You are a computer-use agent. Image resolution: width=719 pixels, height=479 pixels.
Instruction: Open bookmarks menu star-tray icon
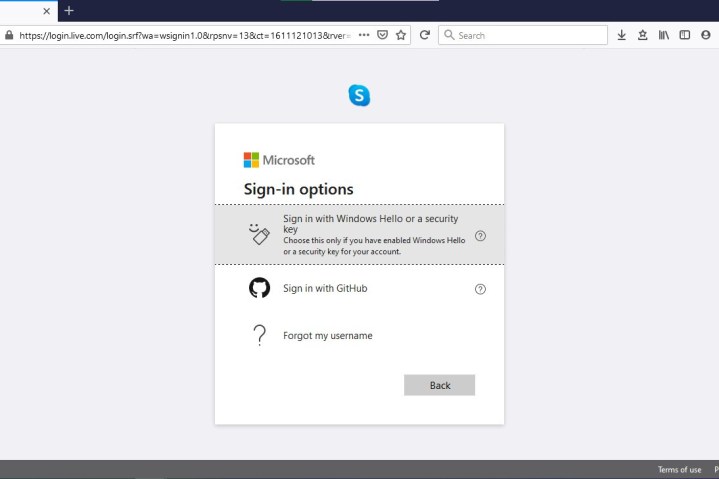pyautogui.click(x=642, y=35)
